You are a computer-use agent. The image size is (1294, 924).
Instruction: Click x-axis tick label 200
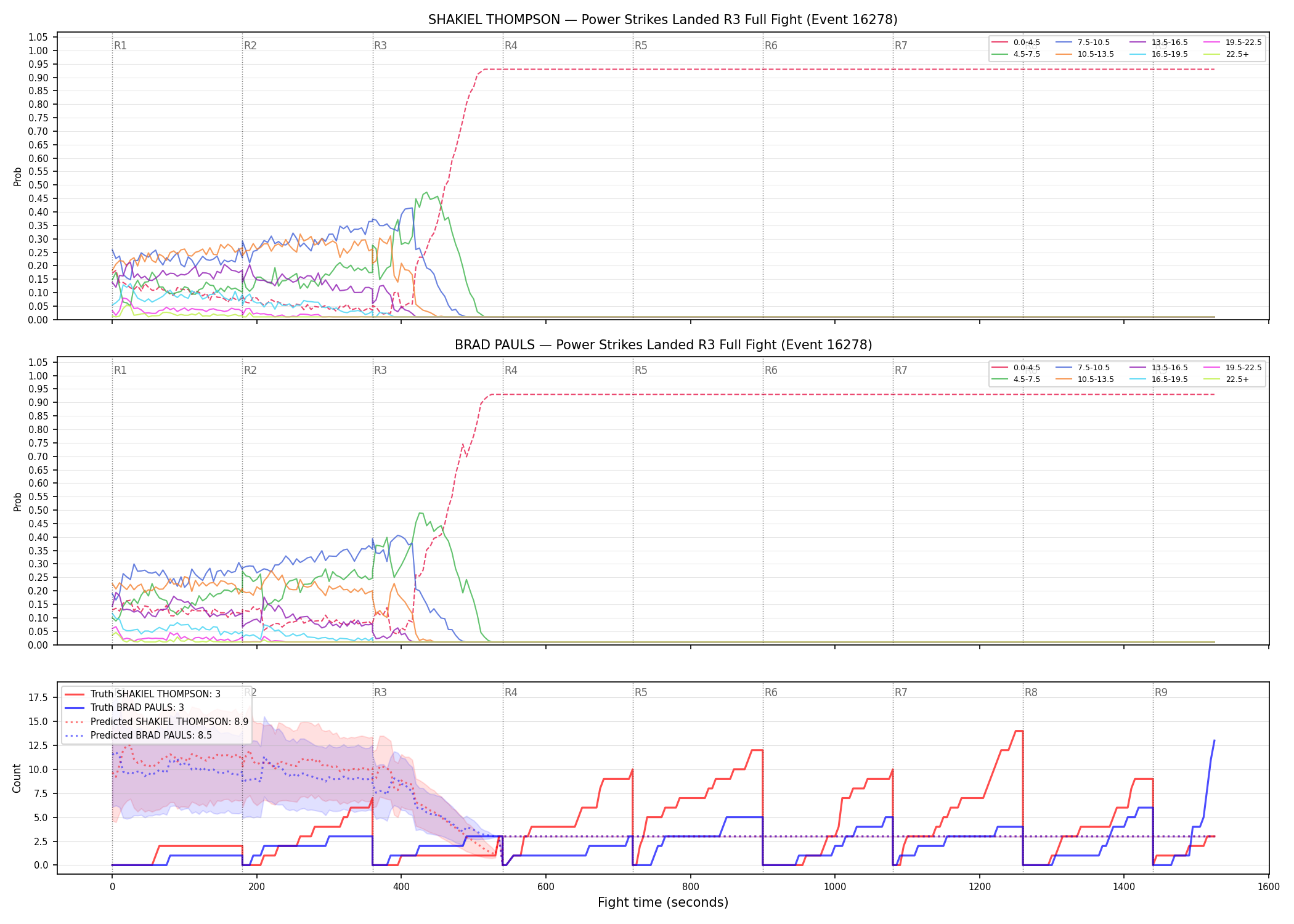tap(256, 887)
